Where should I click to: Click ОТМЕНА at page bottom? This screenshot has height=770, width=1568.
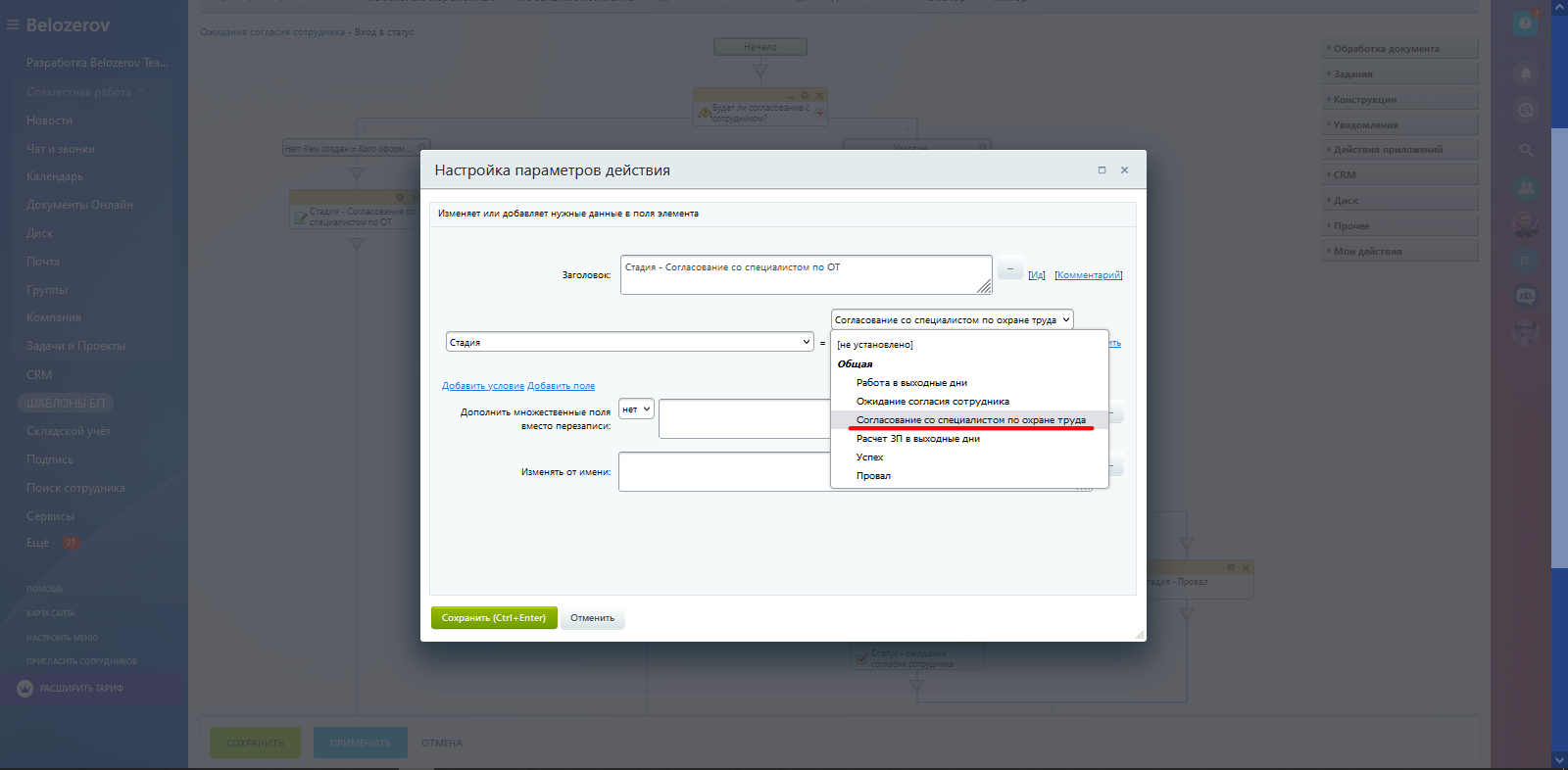point(442,743)
